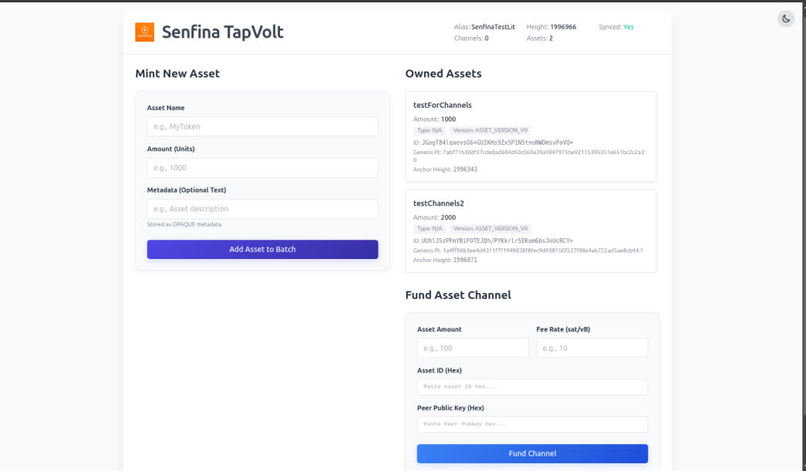Viewport: 806px width, 471px height.
Task: Click the Fund Channel button
Action: (532, 454)
